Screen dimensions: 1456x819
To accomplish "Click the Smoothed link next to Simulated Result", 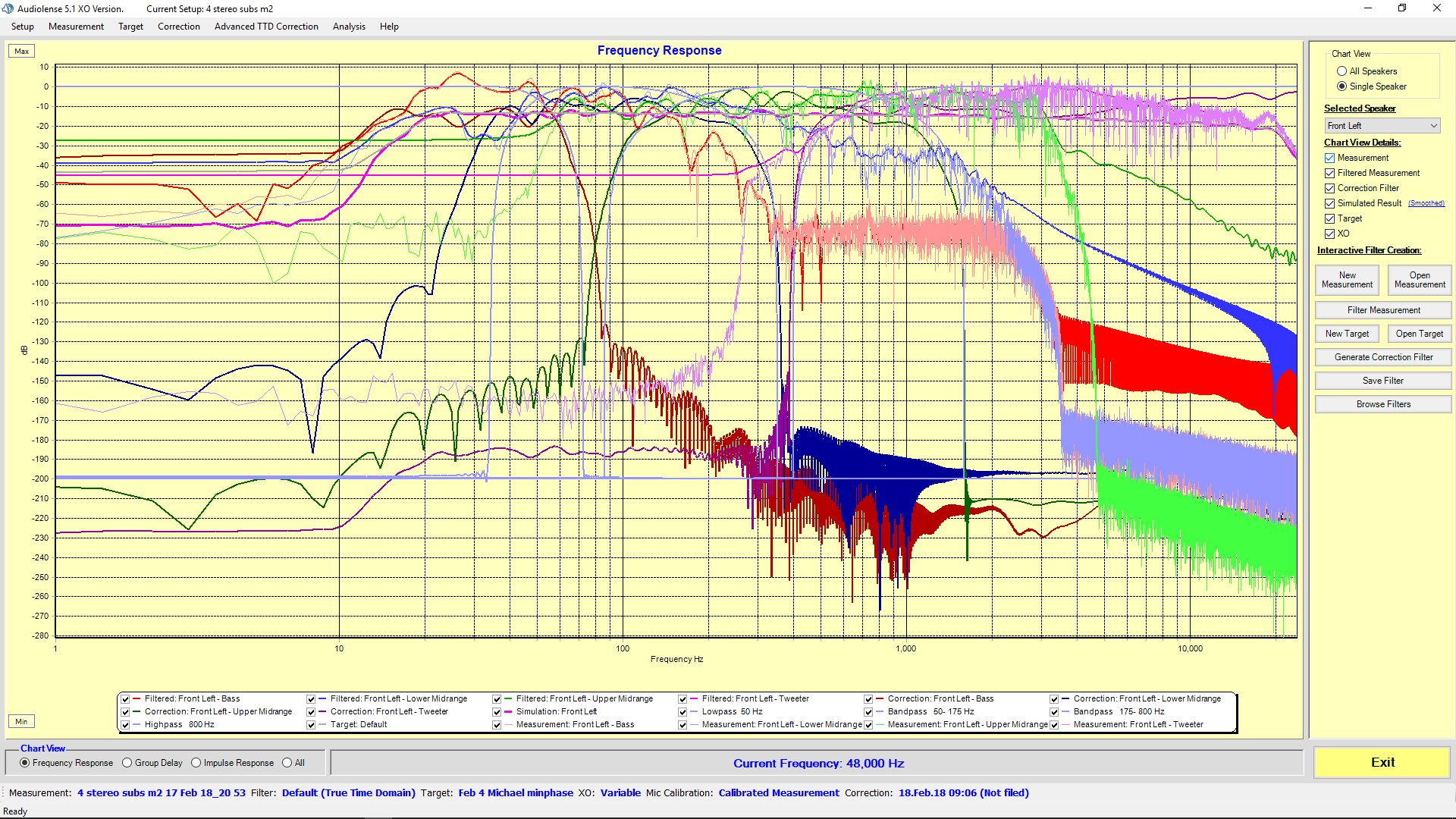I will 1426,203.
